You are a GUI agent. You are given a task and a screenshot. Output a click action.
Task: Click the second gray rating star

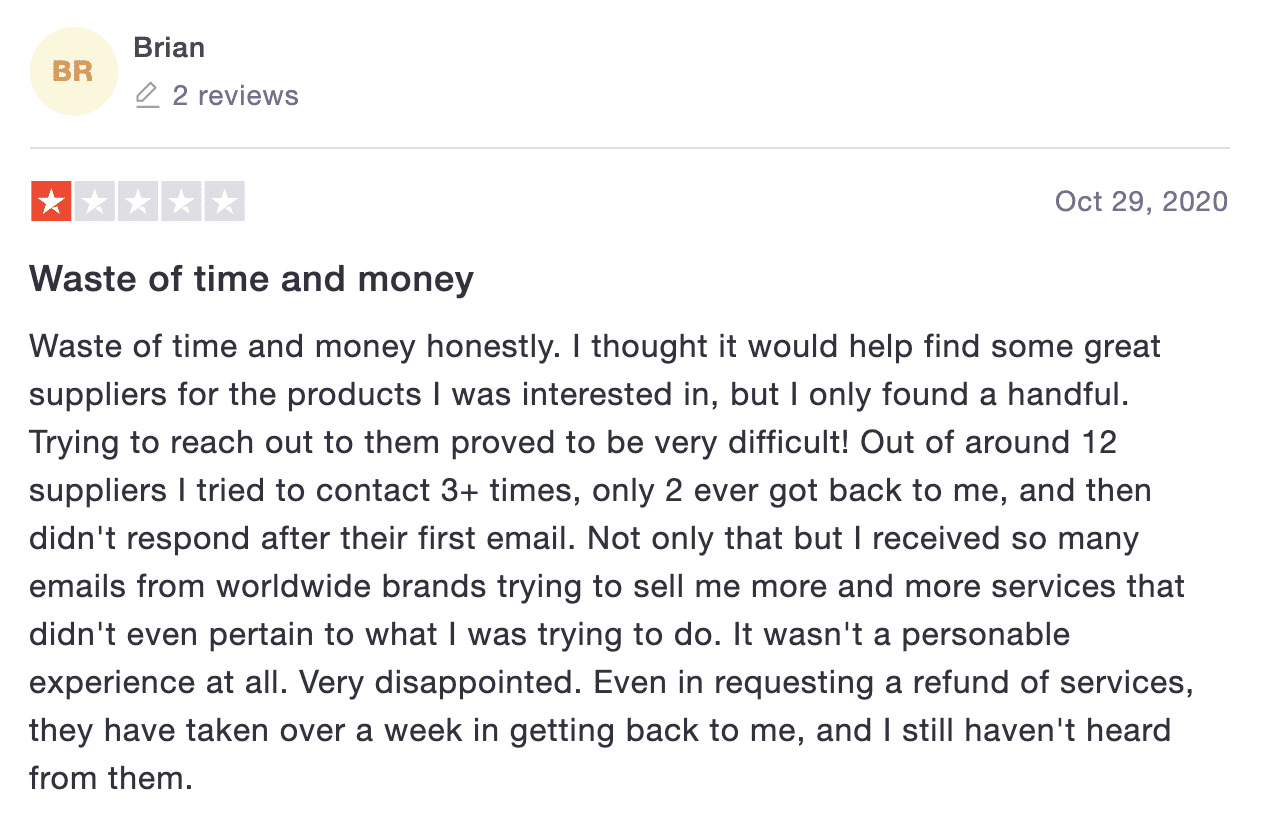[x=94, y=202]
